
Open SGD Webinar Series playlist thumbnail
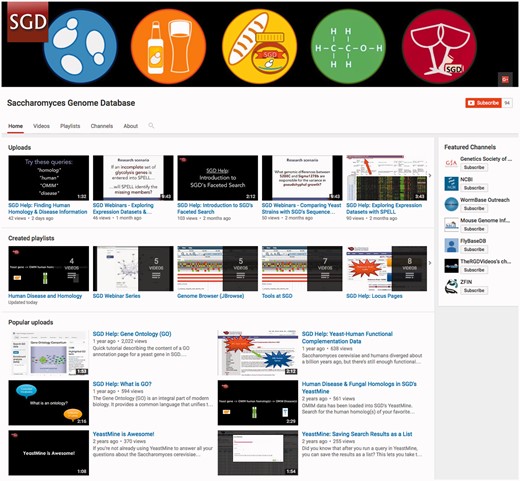(x=133, y=268)
